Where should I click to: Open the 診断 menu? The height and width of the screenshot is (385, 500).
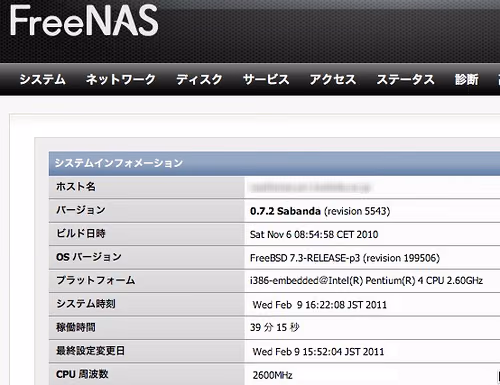pyautogui.click(x=467, y=79)
